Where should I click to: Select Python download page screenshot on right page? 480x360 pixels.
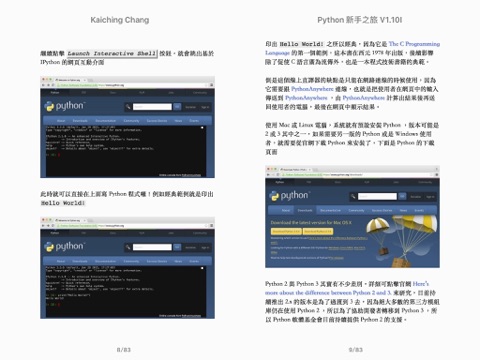click(352, 217)
